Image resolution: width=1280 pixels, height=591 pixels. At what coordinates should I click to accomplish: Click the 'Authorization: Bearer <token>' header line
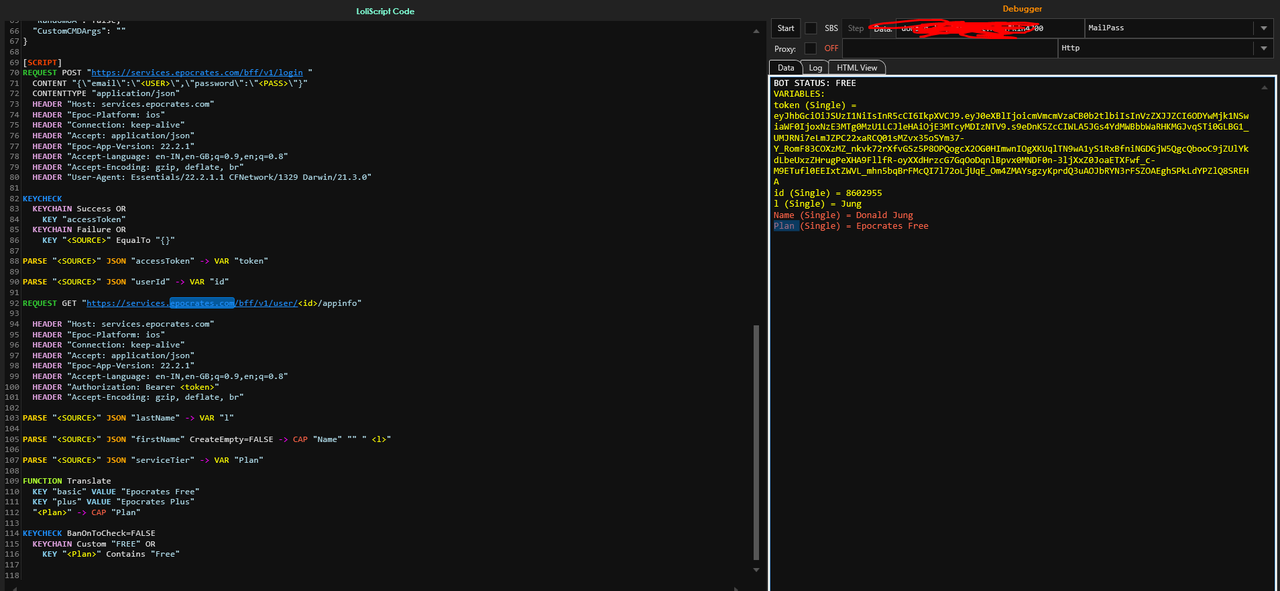point(125,386)
